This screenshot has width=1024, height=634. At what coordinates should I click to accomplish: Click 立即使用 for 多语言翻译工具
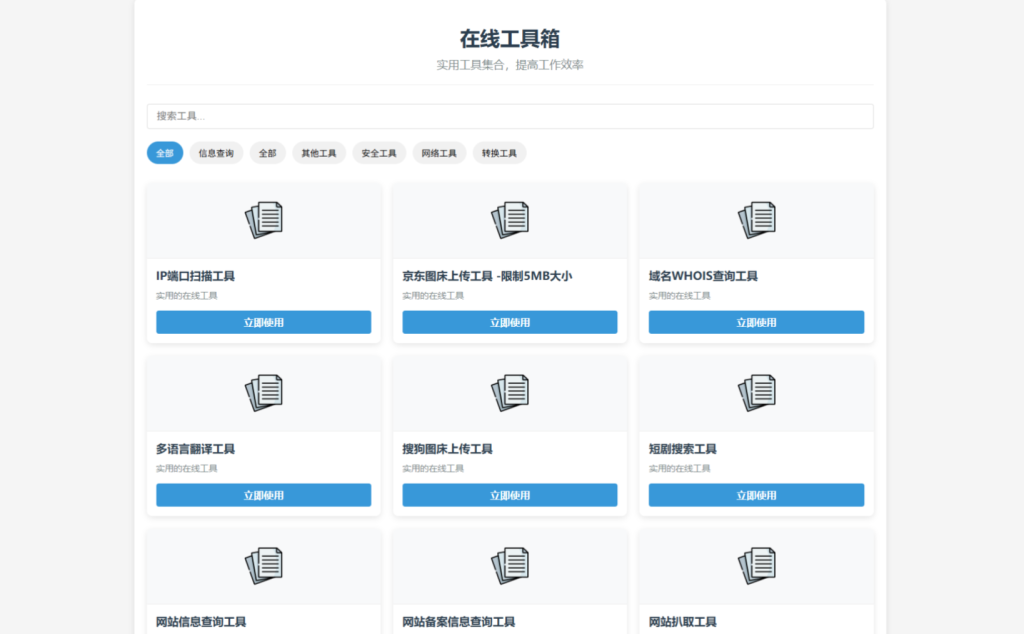[x=264, y=495]
